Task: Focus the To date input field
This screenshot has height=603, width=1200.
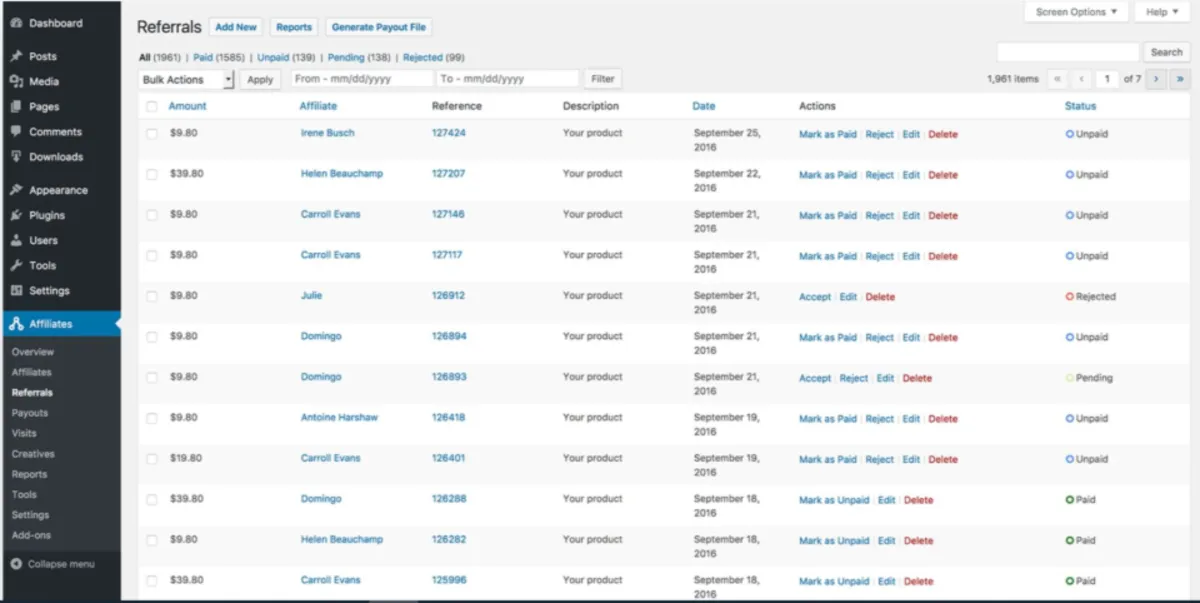Action: coord(508,79)
